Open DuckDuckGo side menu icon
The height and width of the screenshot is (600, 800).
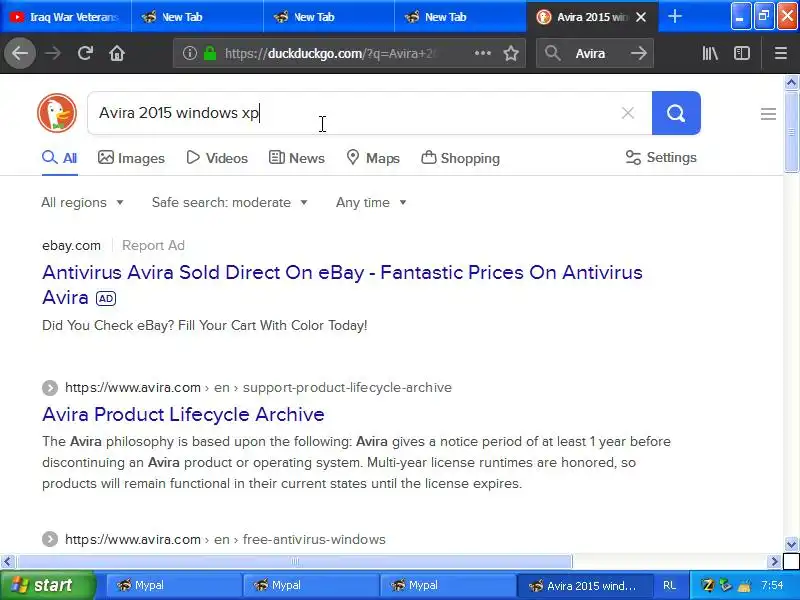tap(768, 113)
